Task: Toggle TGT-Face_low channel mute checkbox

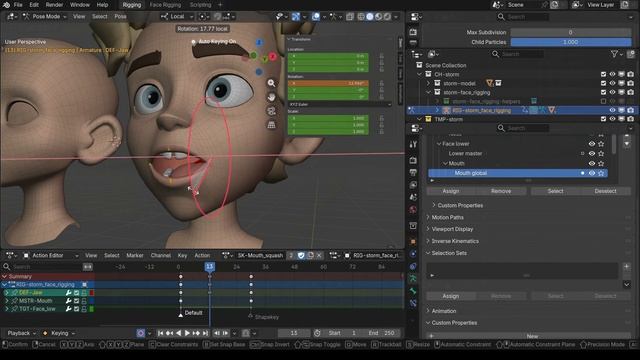Action: point(76,309)
